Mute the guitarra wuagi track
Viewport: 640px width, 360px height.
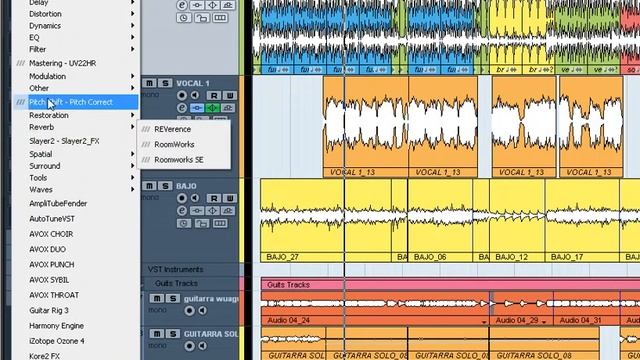(x=157, y=298)
